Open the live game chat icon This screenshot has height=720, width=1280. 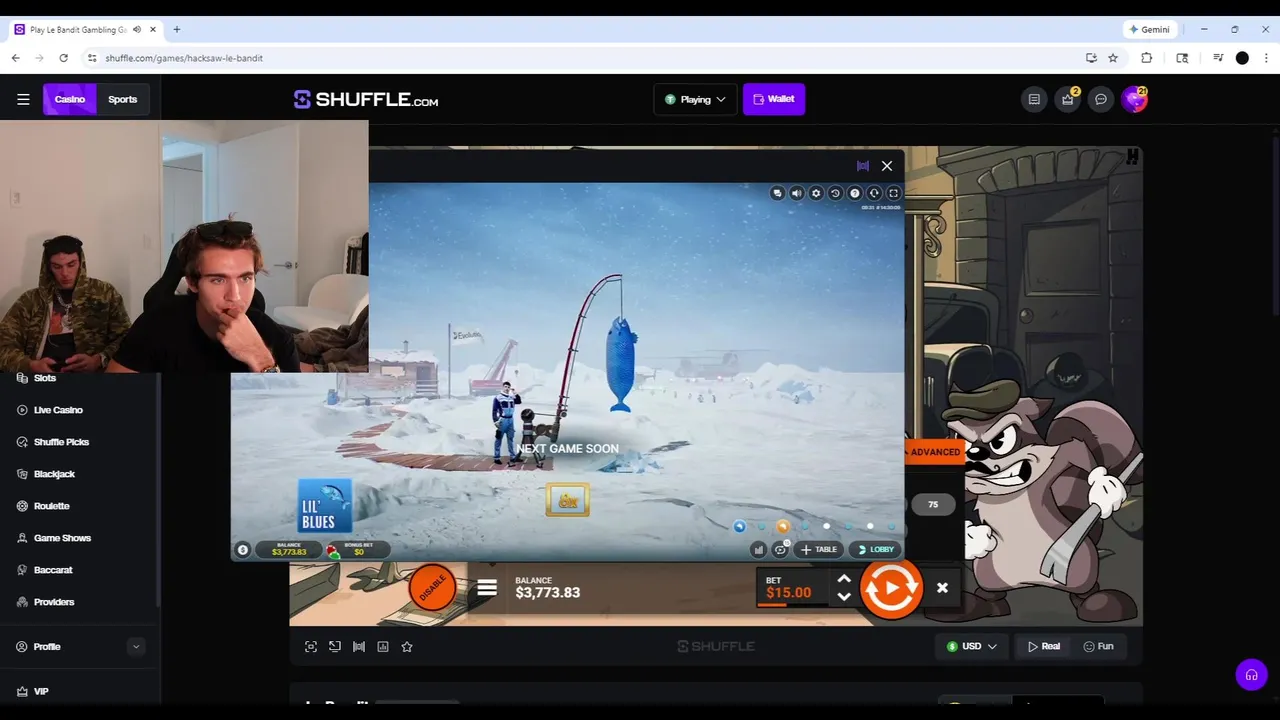(777, 193)
